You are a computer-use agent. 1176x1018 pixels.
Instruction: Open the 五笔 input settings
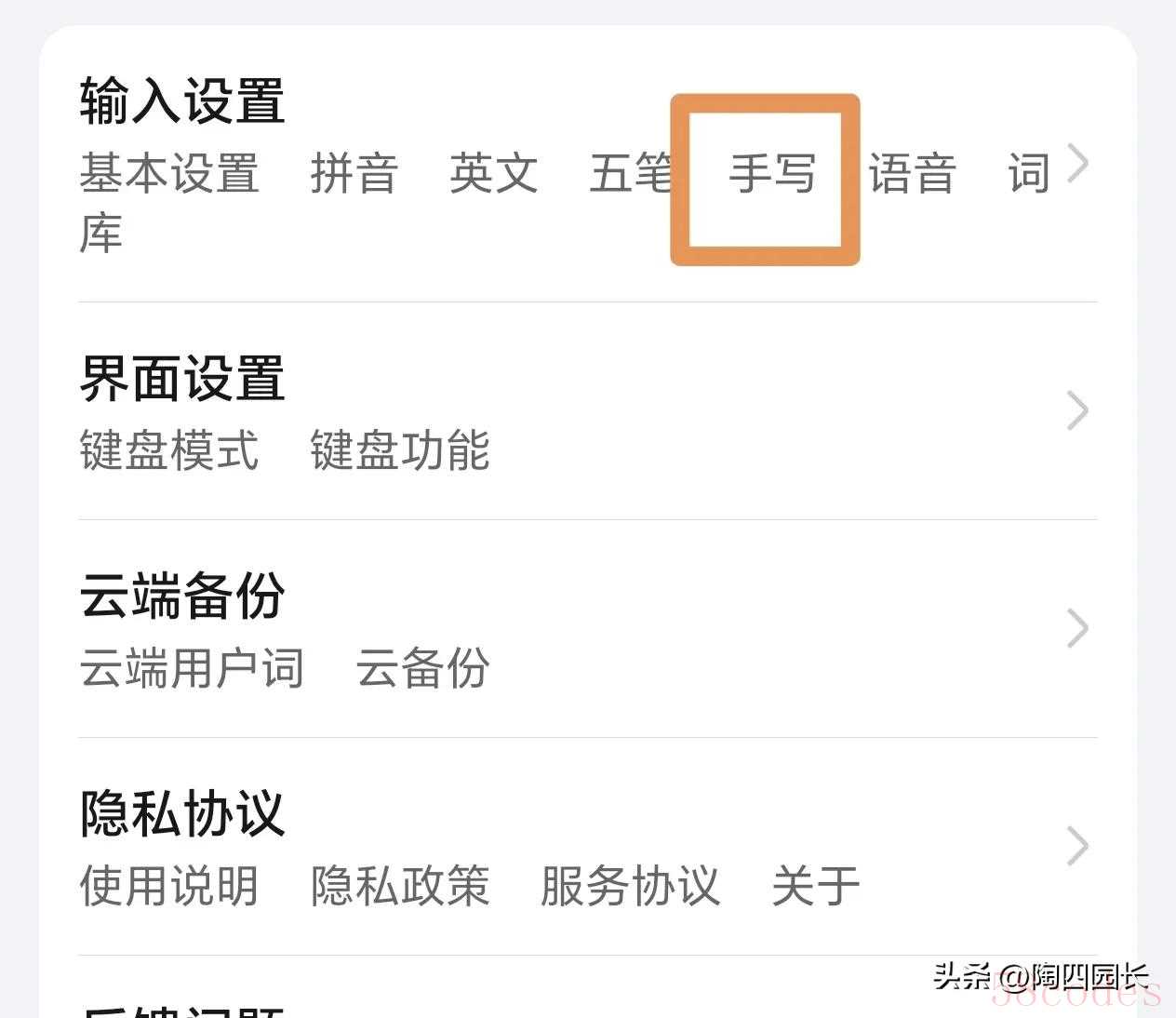coord(631,174)
